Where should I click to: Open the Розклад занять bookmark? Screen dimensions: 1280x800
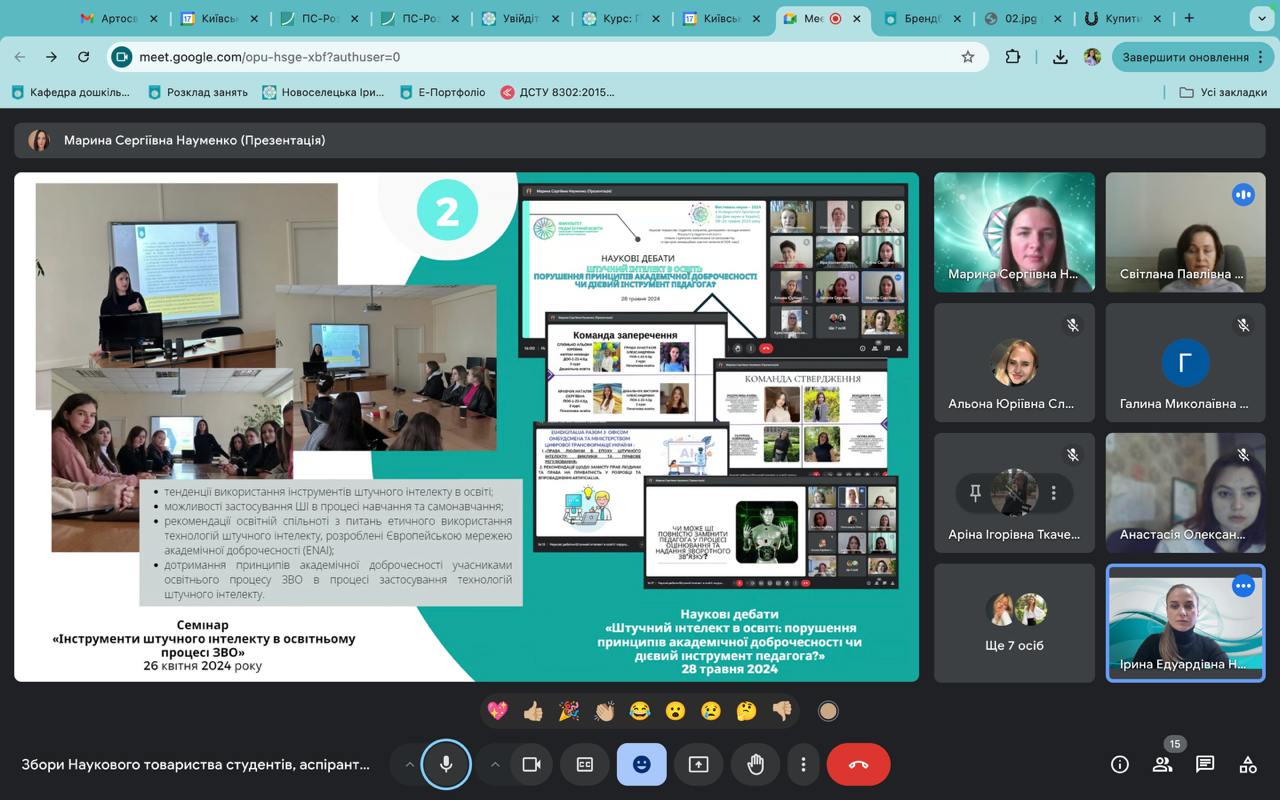click(x=198, y=92)
